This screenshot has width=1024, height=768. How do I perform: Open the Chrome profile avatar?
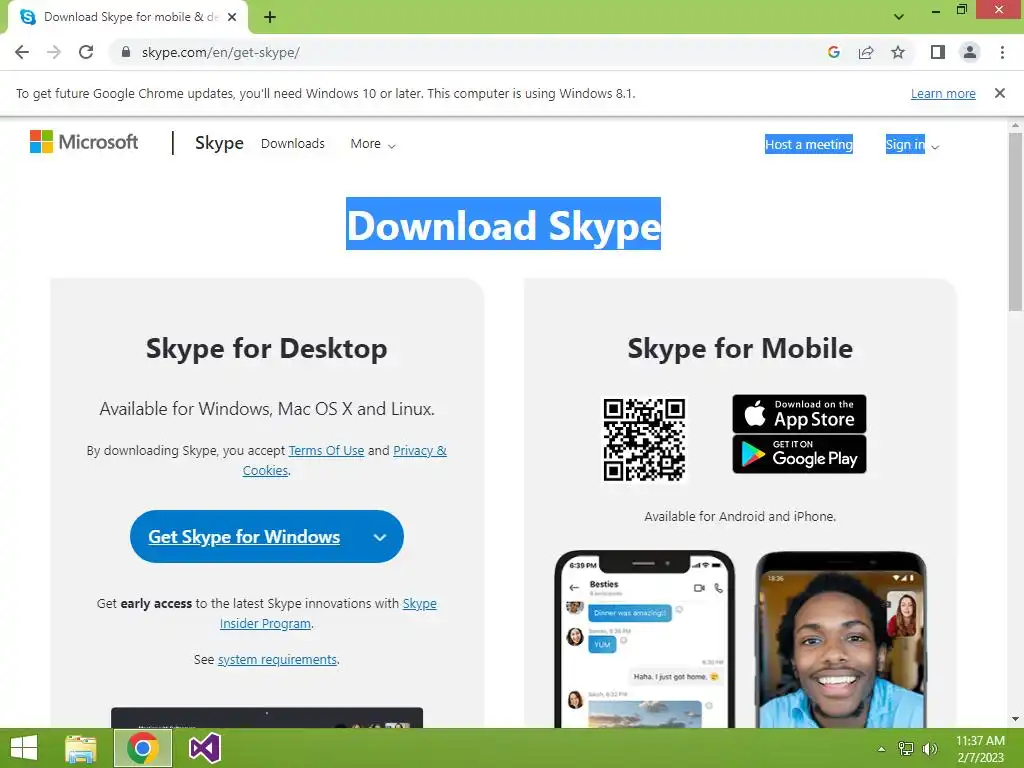pyautogui.click(x=970, y=52)
